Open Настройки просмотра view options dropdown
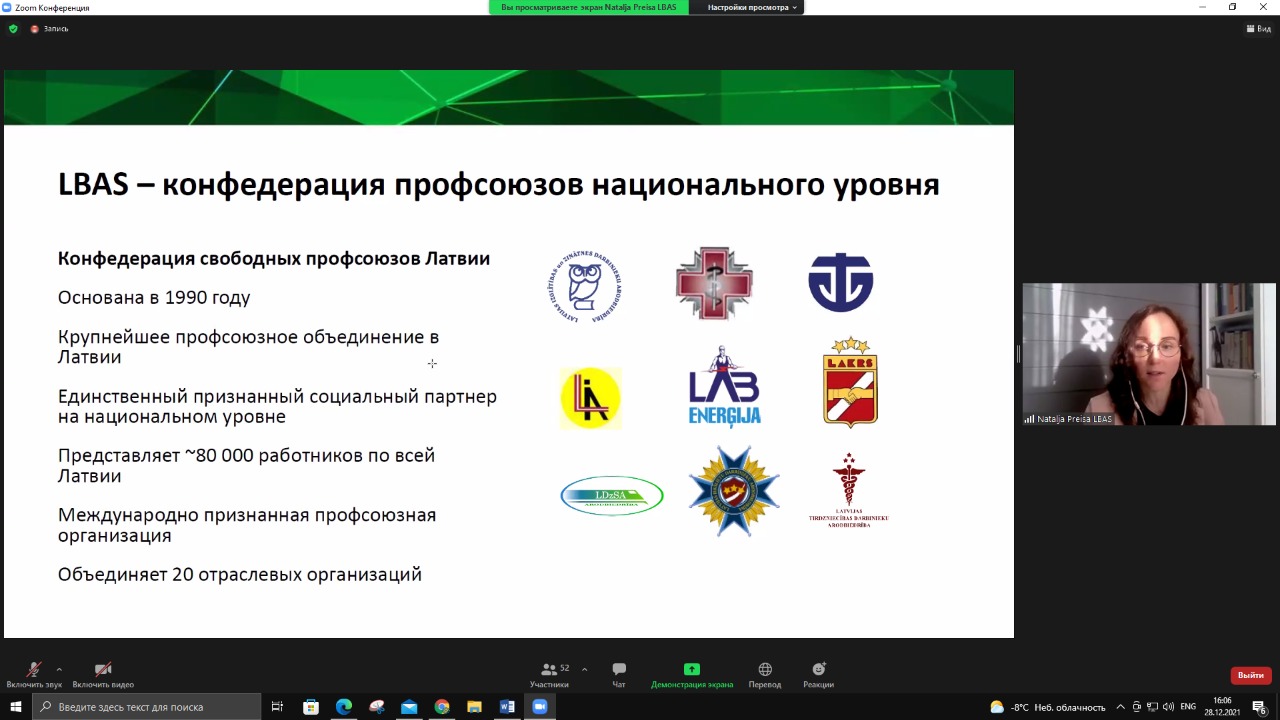Screen dimensions: 1280x720 pyautogui.click(x=752, y=7)
